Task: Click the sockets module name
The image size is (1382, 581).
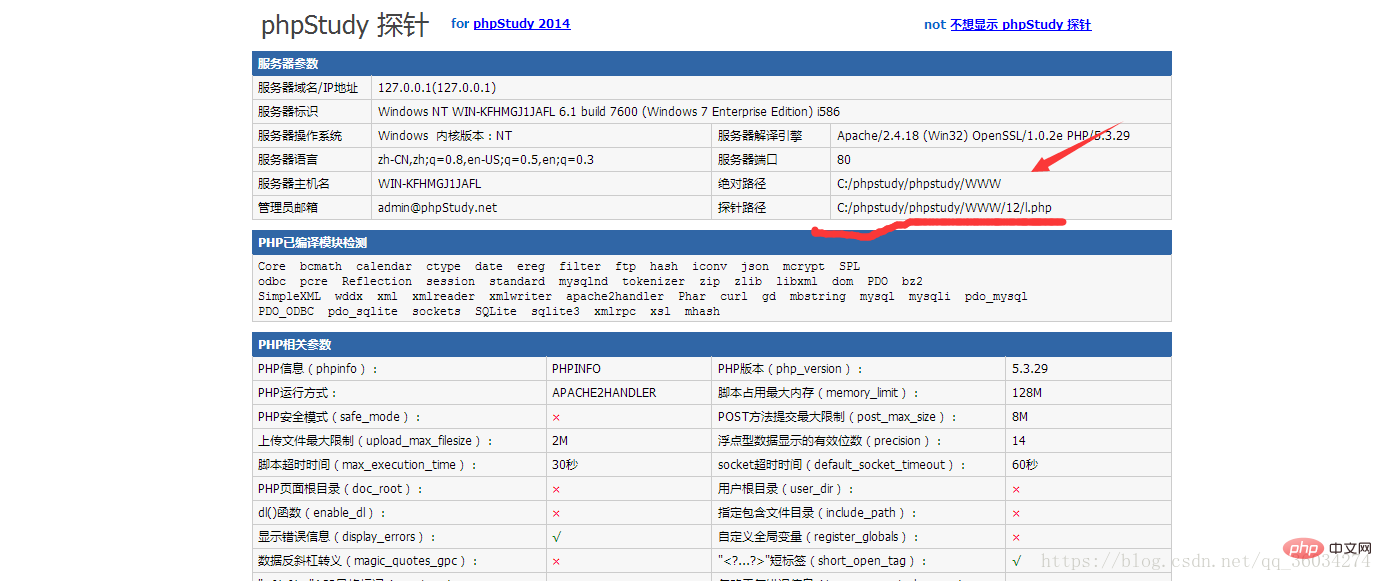Action: coord(436,312)
